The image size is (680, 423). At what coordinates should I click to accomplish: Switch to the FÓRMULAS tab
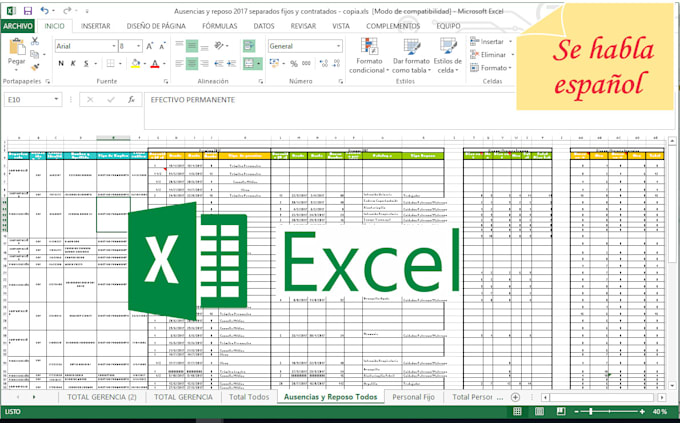click(x=219, y=26)
